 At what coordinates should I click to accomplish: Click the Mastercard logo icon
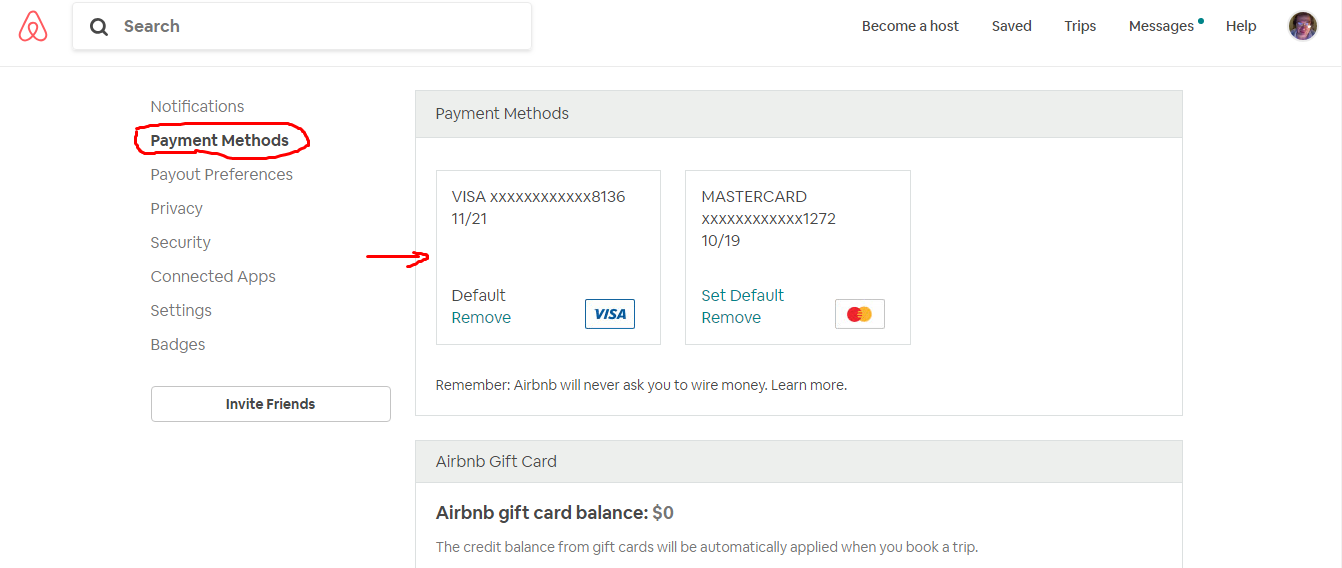click(x=859, y=314)
